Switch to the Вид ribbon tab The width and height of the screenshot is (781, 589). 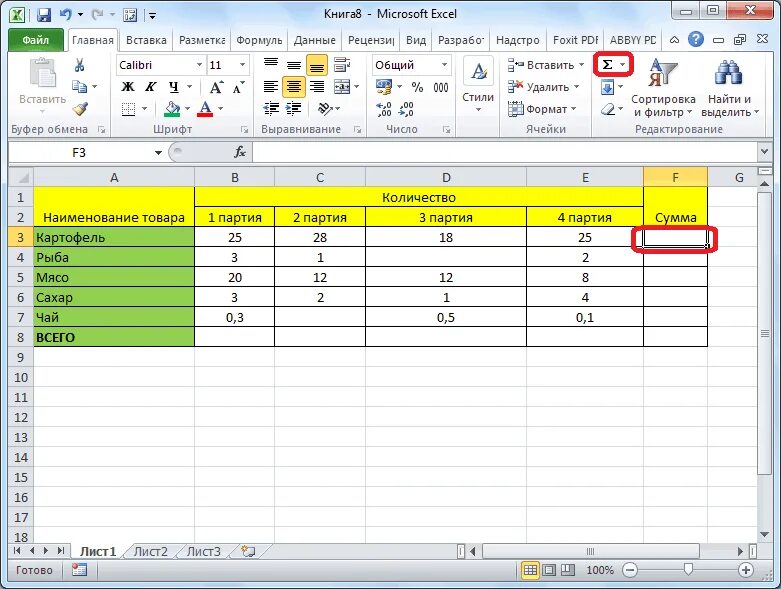click(415, 40)
